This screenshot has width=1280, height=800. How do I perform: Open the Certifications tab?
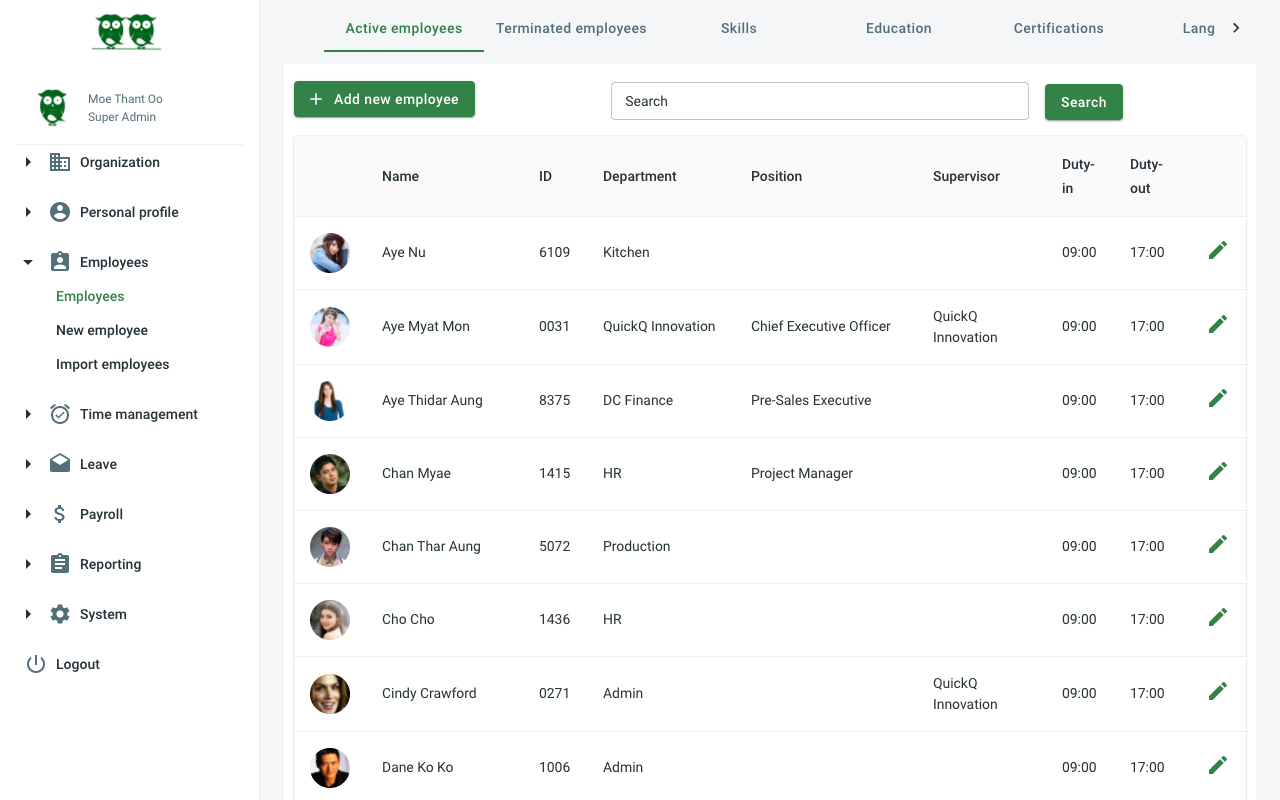tap(1058, 28)
